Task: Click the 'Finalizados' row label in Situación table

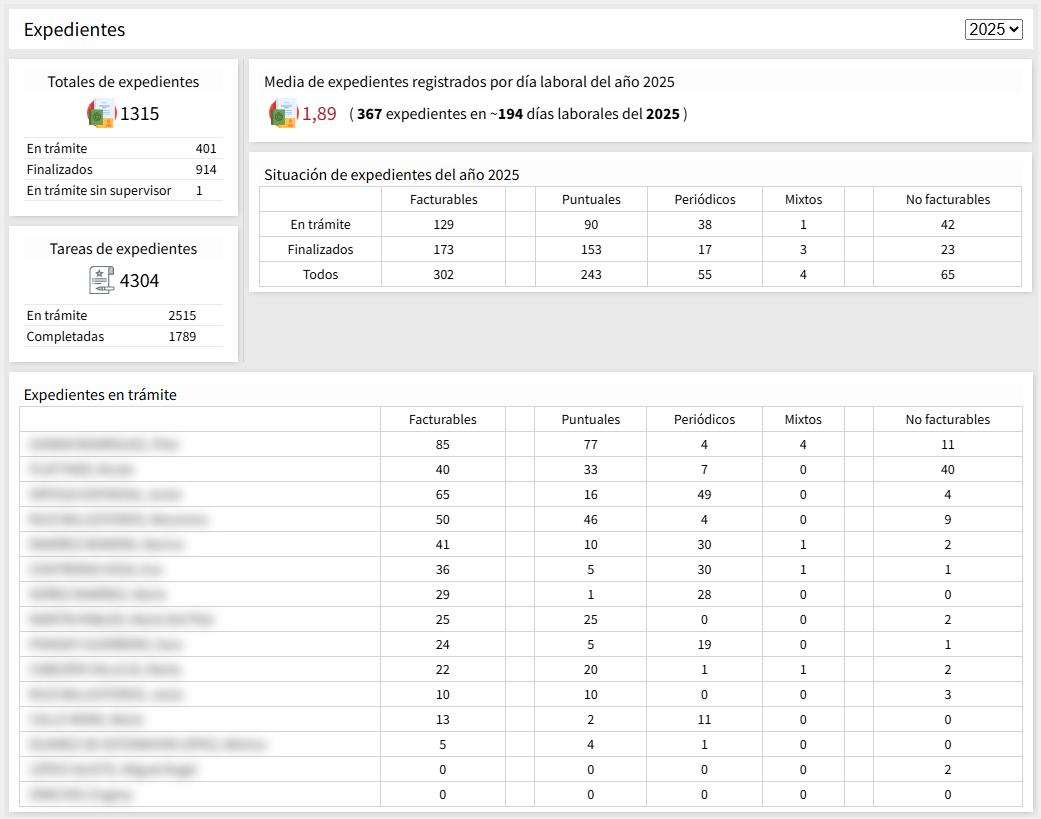Action: pyautogui.click(x=320, y=249)
